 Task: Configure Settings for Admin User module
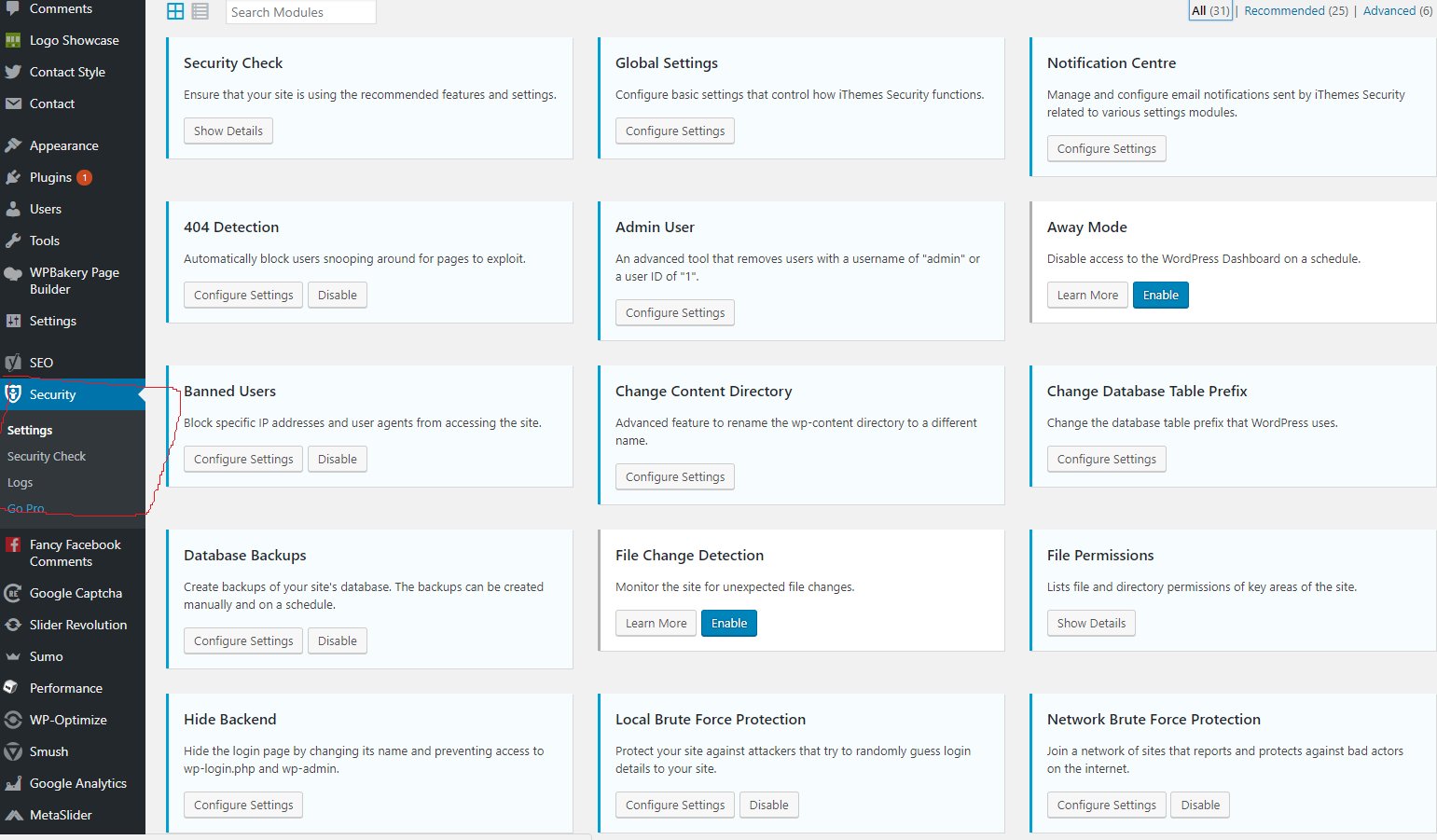click(675, 313)
